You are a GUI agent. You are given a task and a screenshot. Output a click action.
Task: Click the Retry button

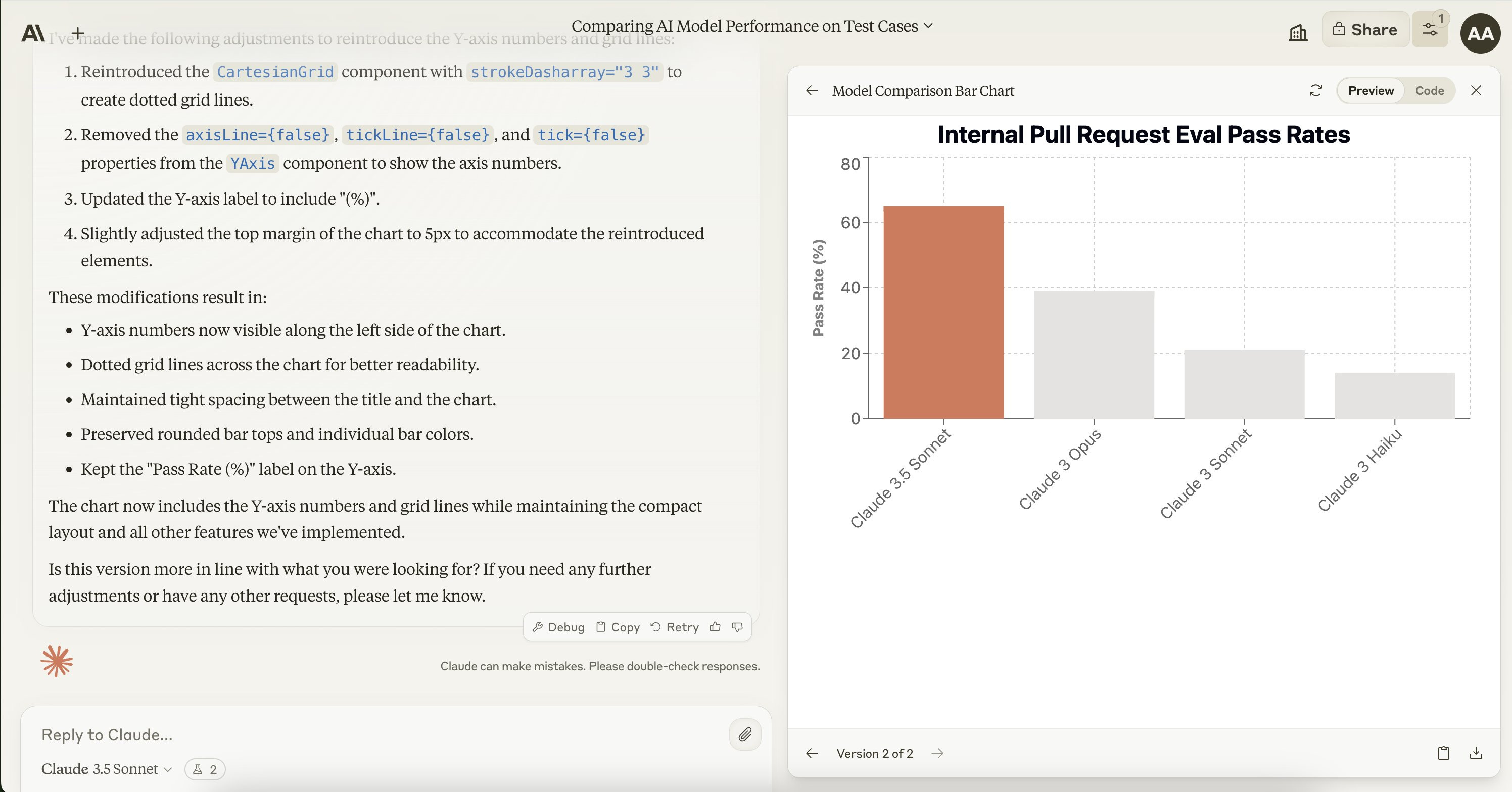pos(675,627)
